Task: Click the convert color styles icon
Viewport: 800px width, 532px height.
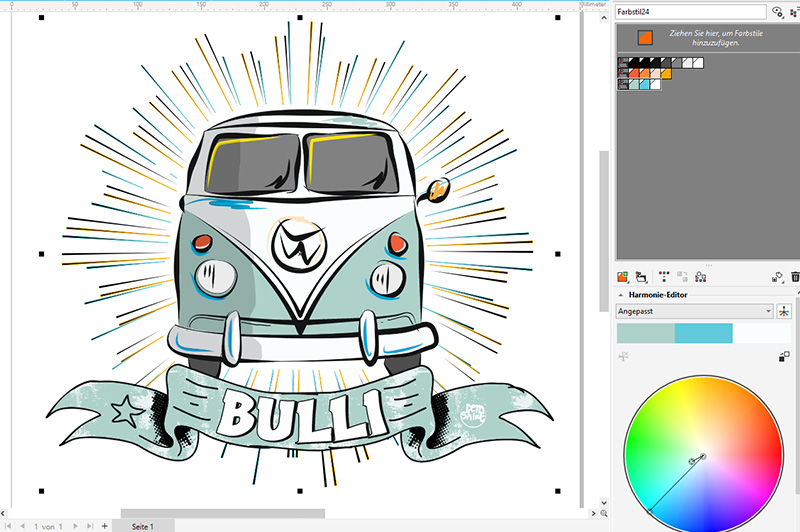Action: point(701,277)
